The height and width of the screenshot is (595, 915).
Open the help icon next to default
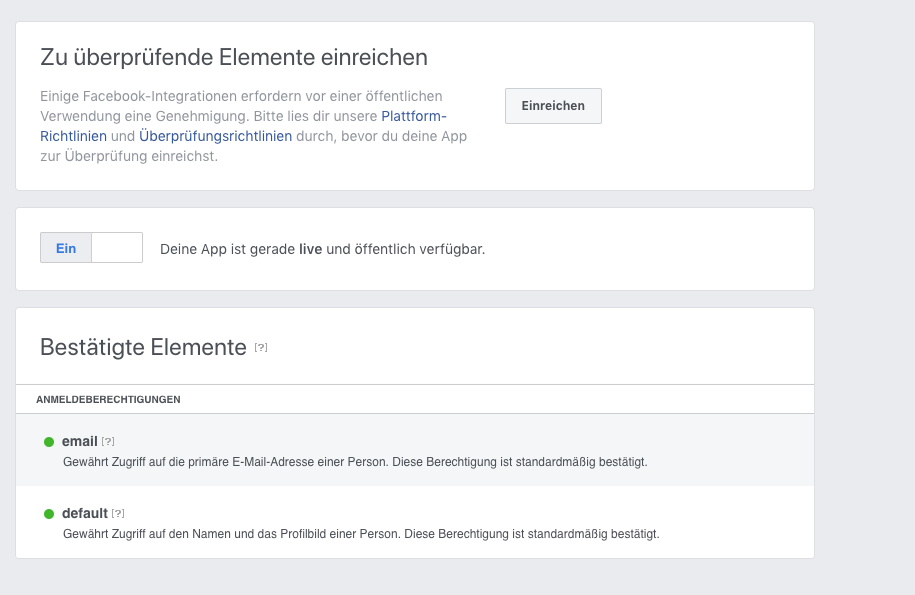pos(118,513)
